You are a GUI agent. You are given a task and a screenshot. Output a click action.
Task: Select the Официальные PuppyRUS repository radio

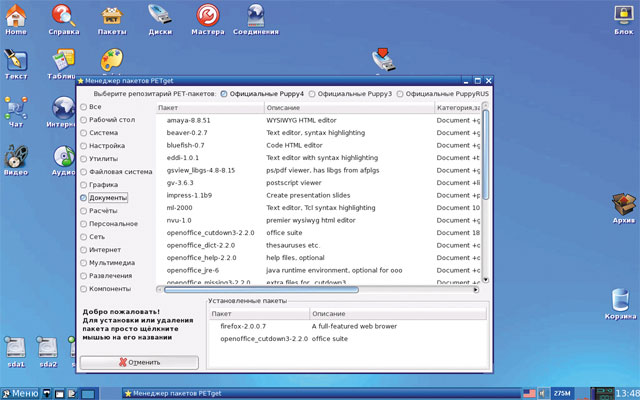point(400,94)
